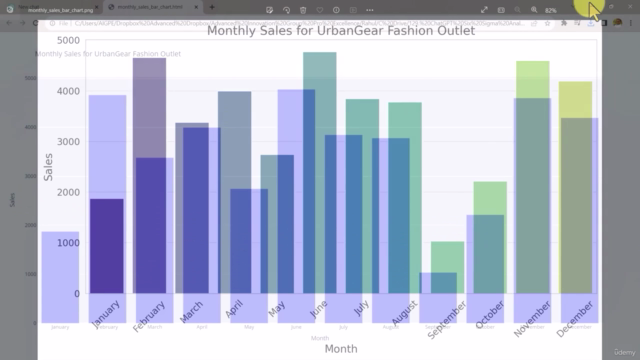The height and width of the screenshot is (360, 640).
Task: Open the three-dot See more menu
Action: [x=370, y=10]
